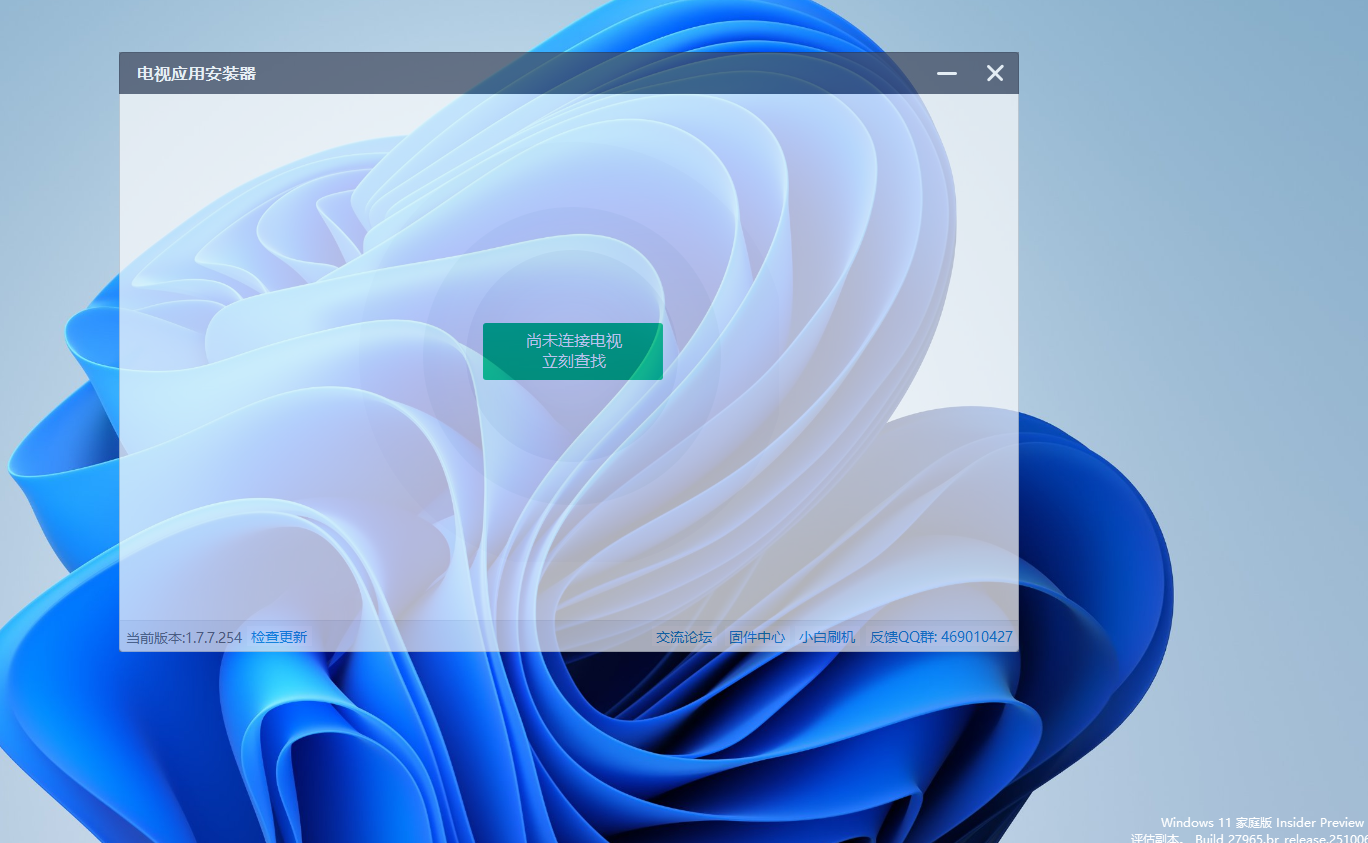Click the Windows 11 Insider Preview watermark
The width and height of the screenshot is (1368, 843).
(1262, 822)
